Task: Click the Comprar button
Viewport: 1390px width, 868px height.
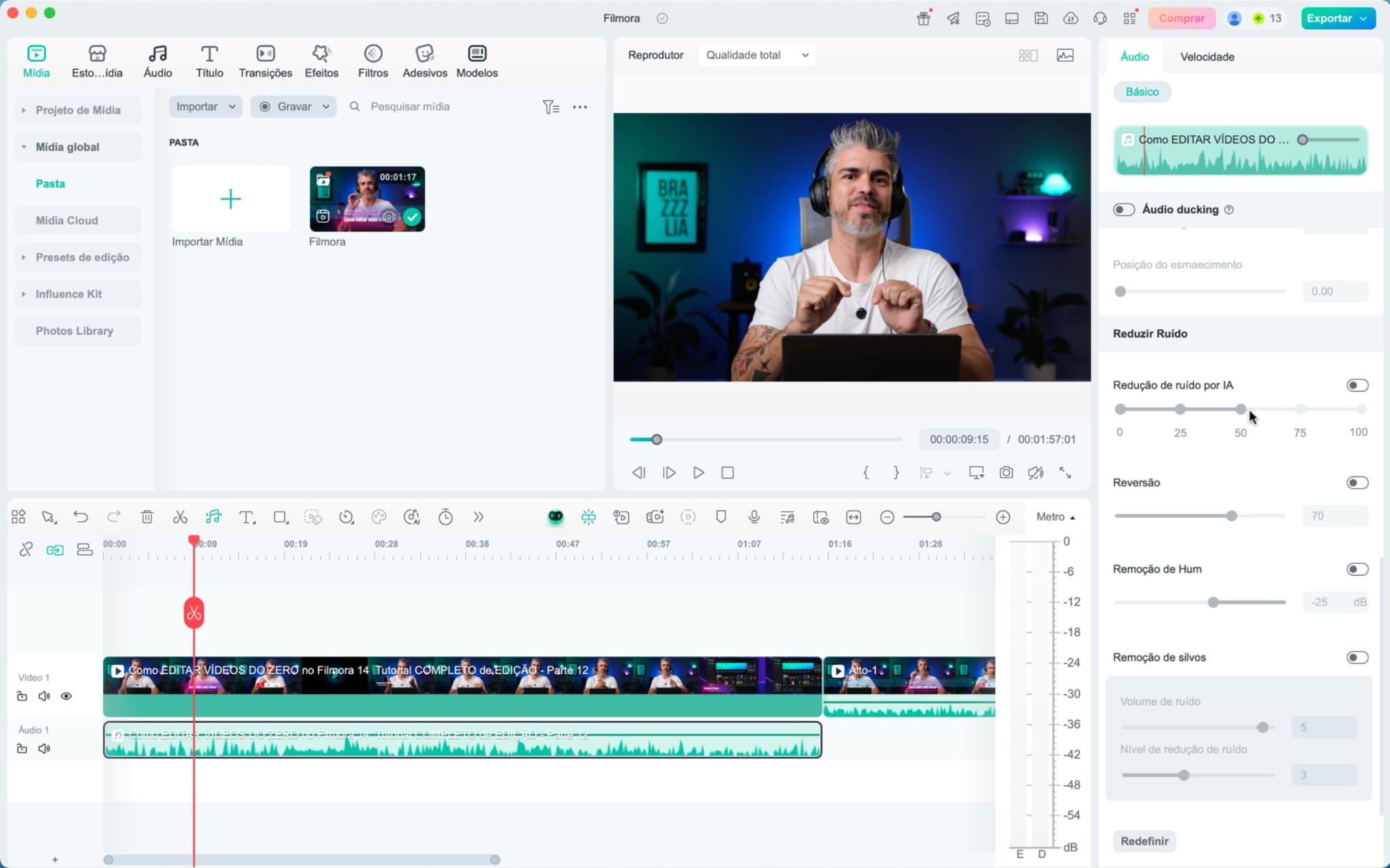Action: pos(1182,18)
